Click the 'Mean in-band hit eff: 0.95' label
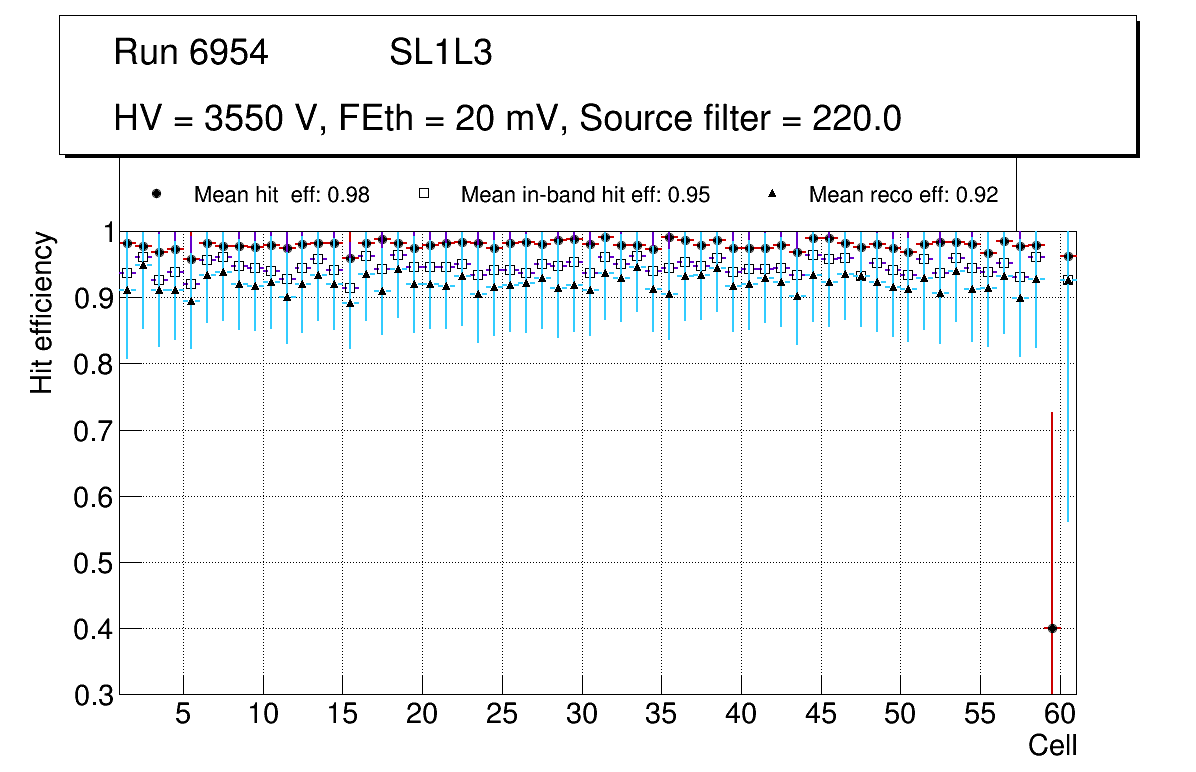Screen dimensions: 1196x772 tap(585, 195)
